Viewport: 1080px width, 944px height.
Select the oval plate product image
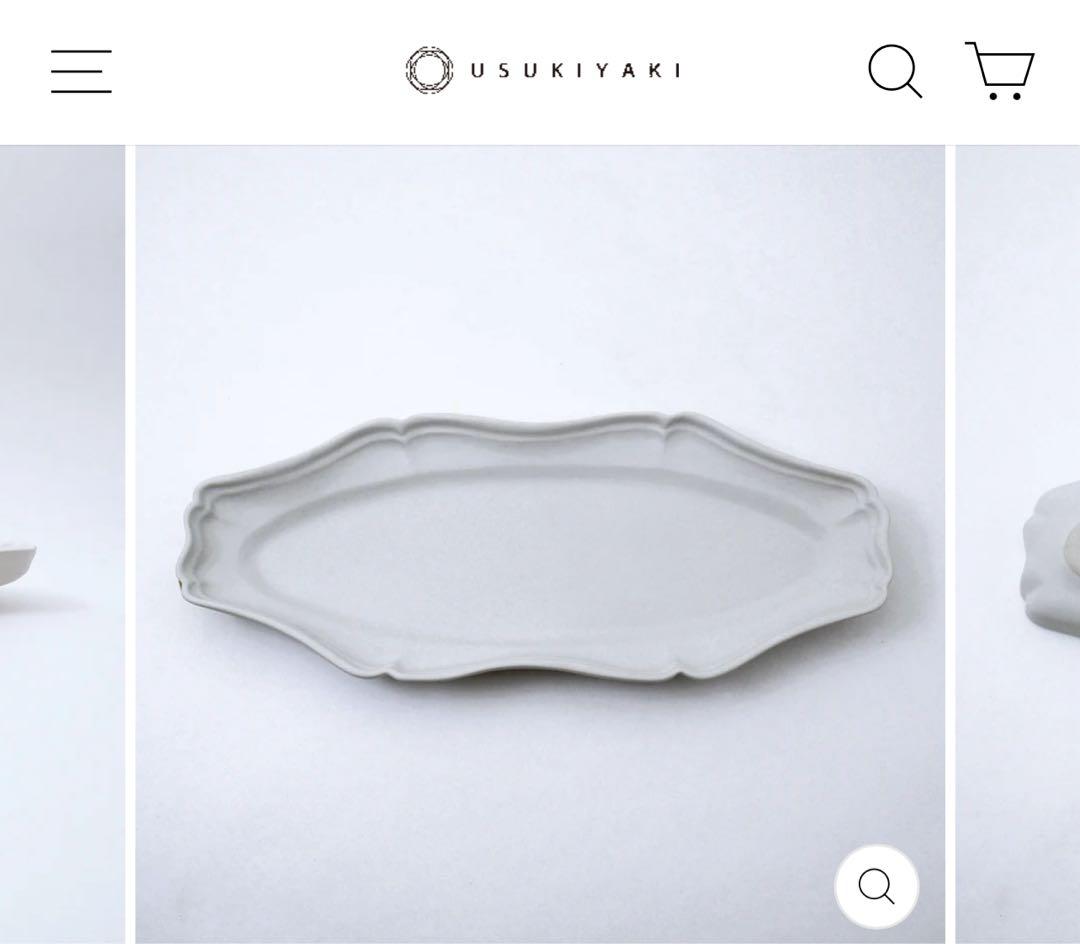(540, 544)
